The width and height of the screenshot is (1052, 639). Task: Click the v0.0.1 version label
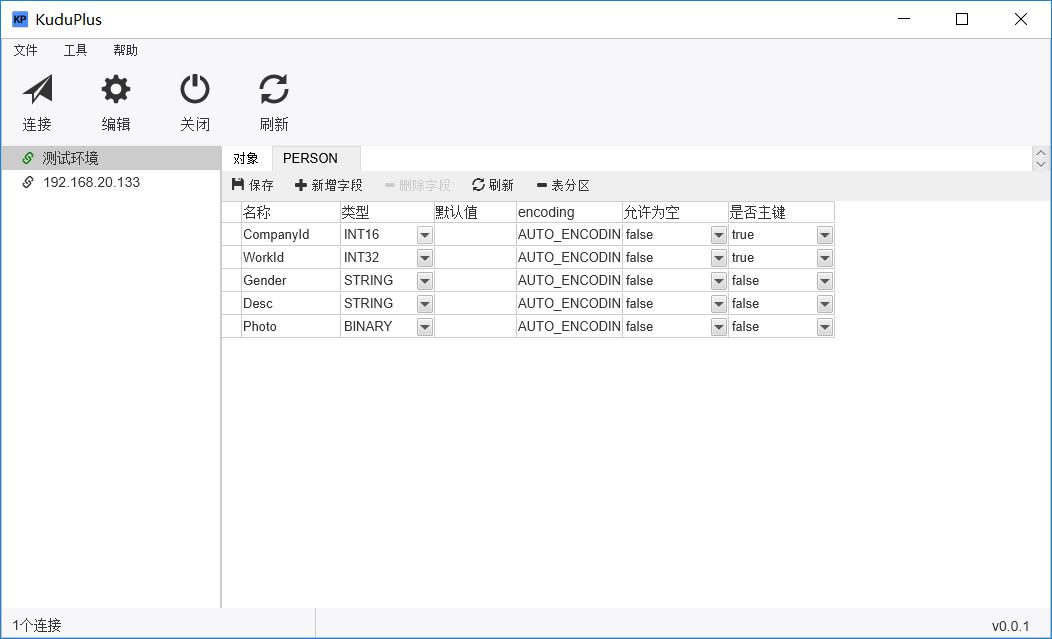click(x=1010, y=626)
